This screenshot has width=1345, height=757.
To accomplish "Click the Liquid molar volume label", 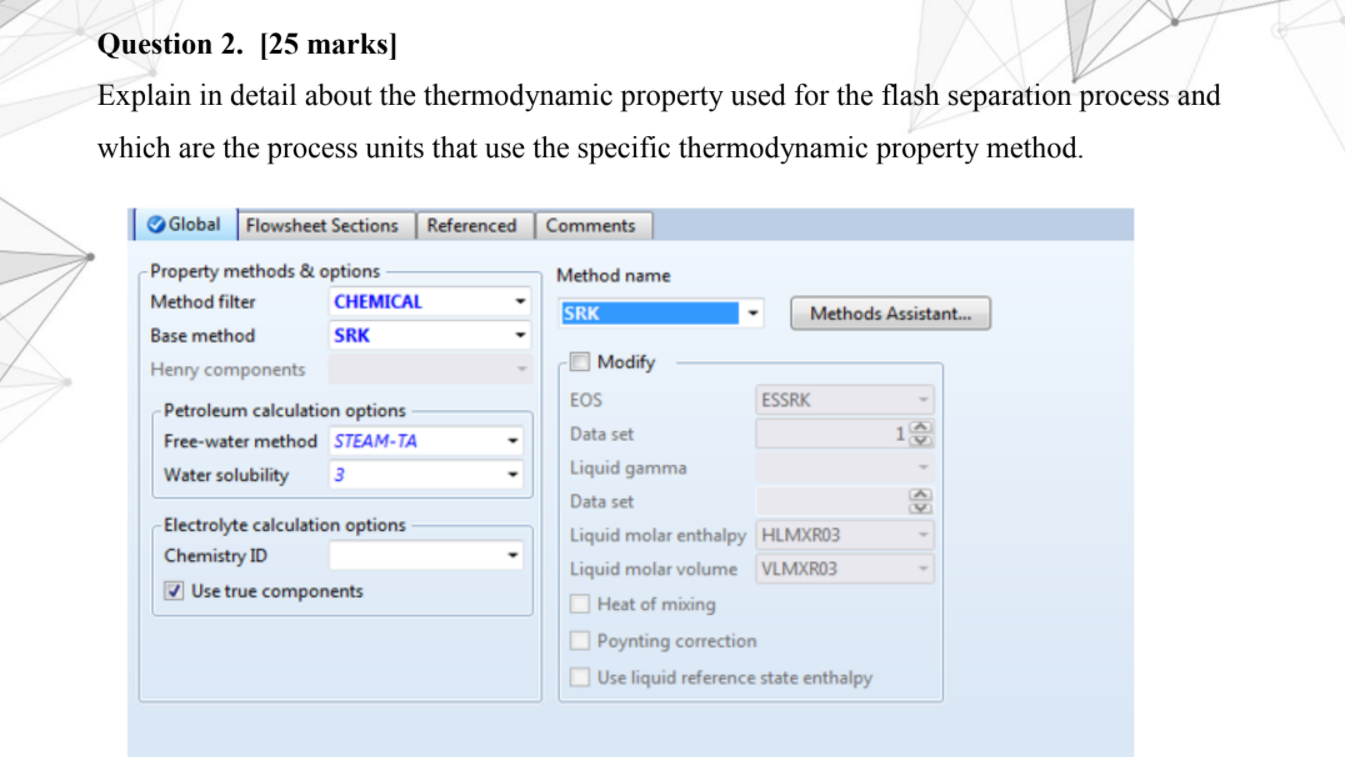I will pos(654,569).
